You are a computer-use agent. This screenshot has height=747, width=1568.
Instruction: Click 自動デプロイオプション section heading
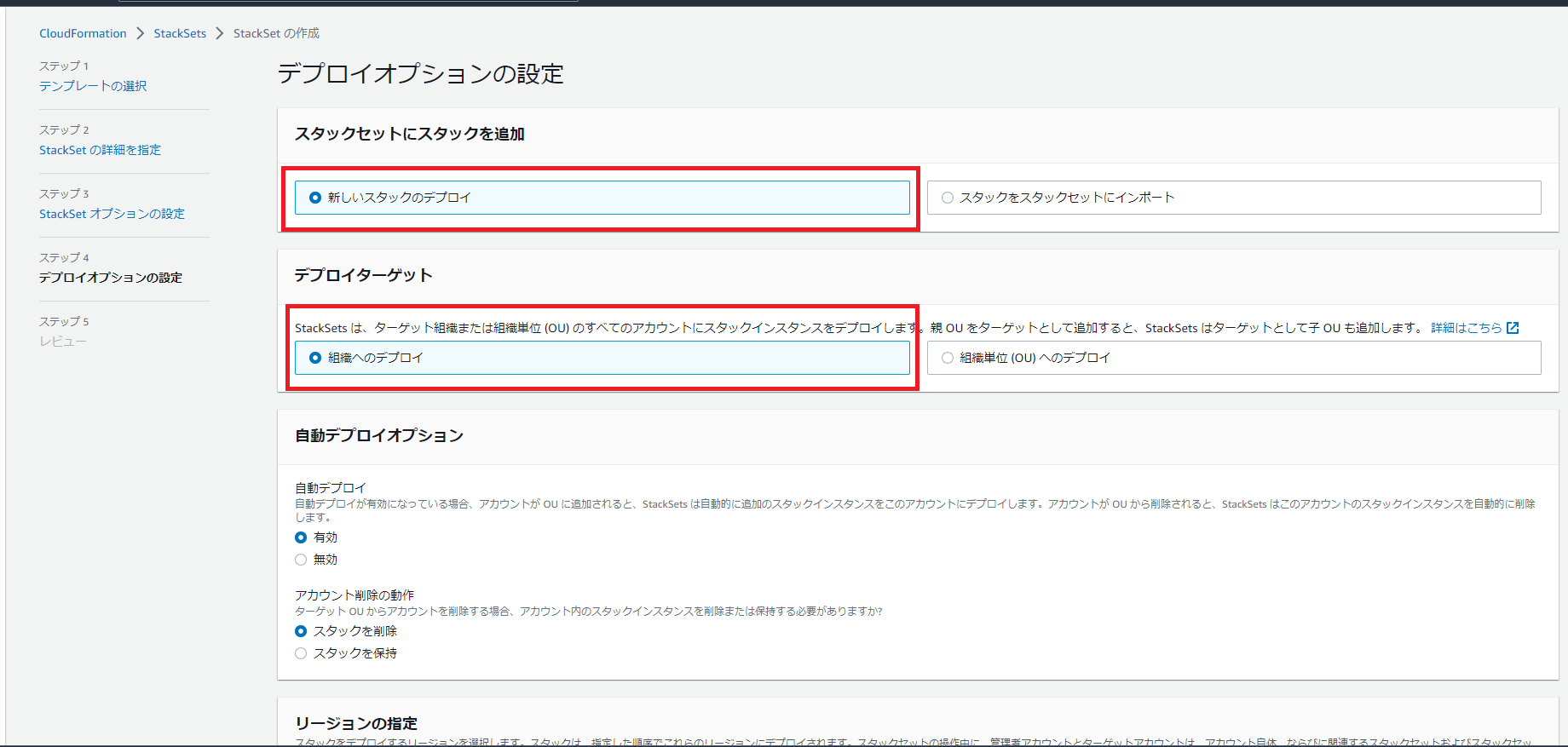pos(379,435)
